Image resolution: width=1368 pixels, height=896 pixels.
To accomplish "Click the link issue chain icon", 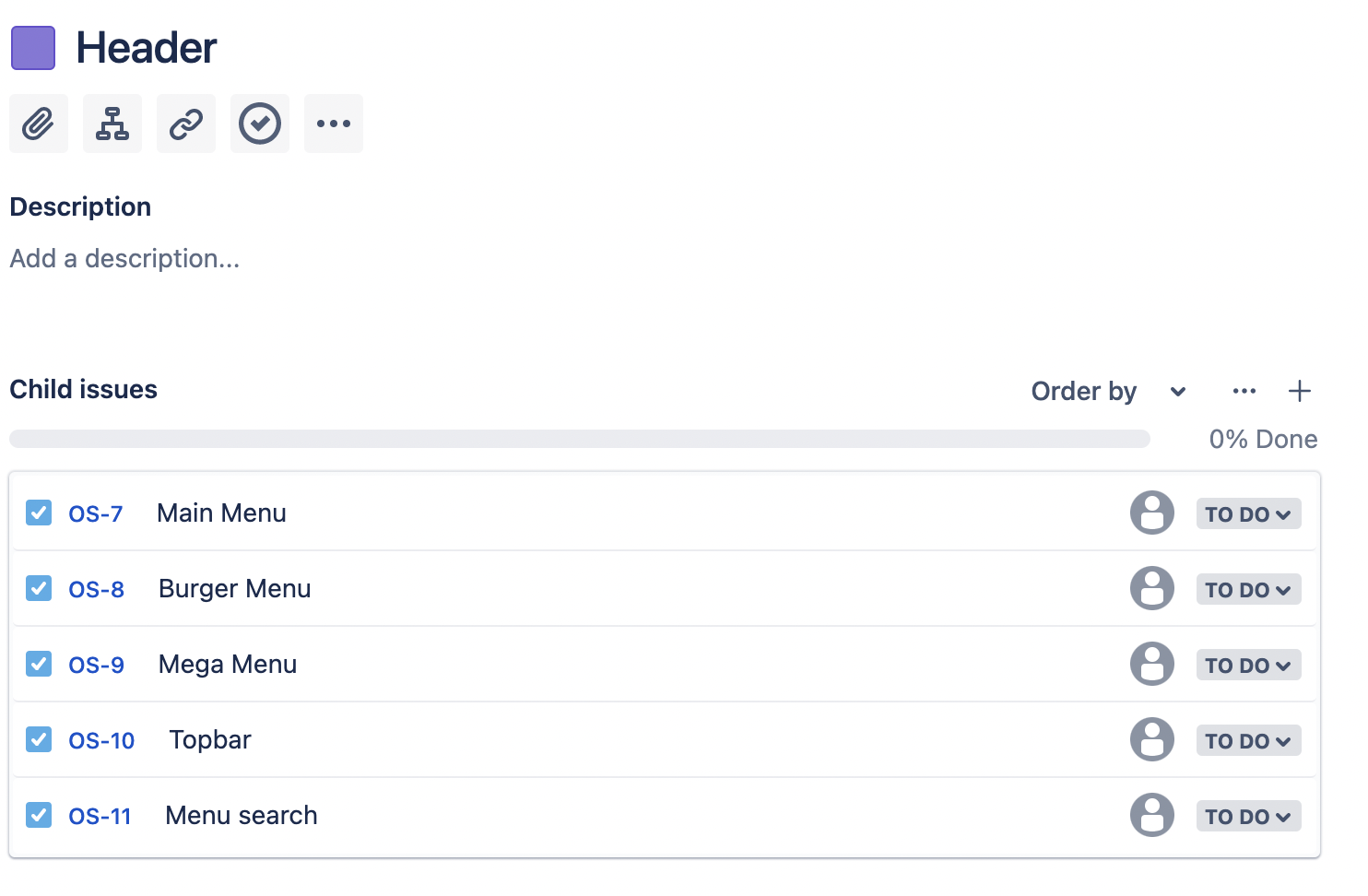I will coord(186,124).
